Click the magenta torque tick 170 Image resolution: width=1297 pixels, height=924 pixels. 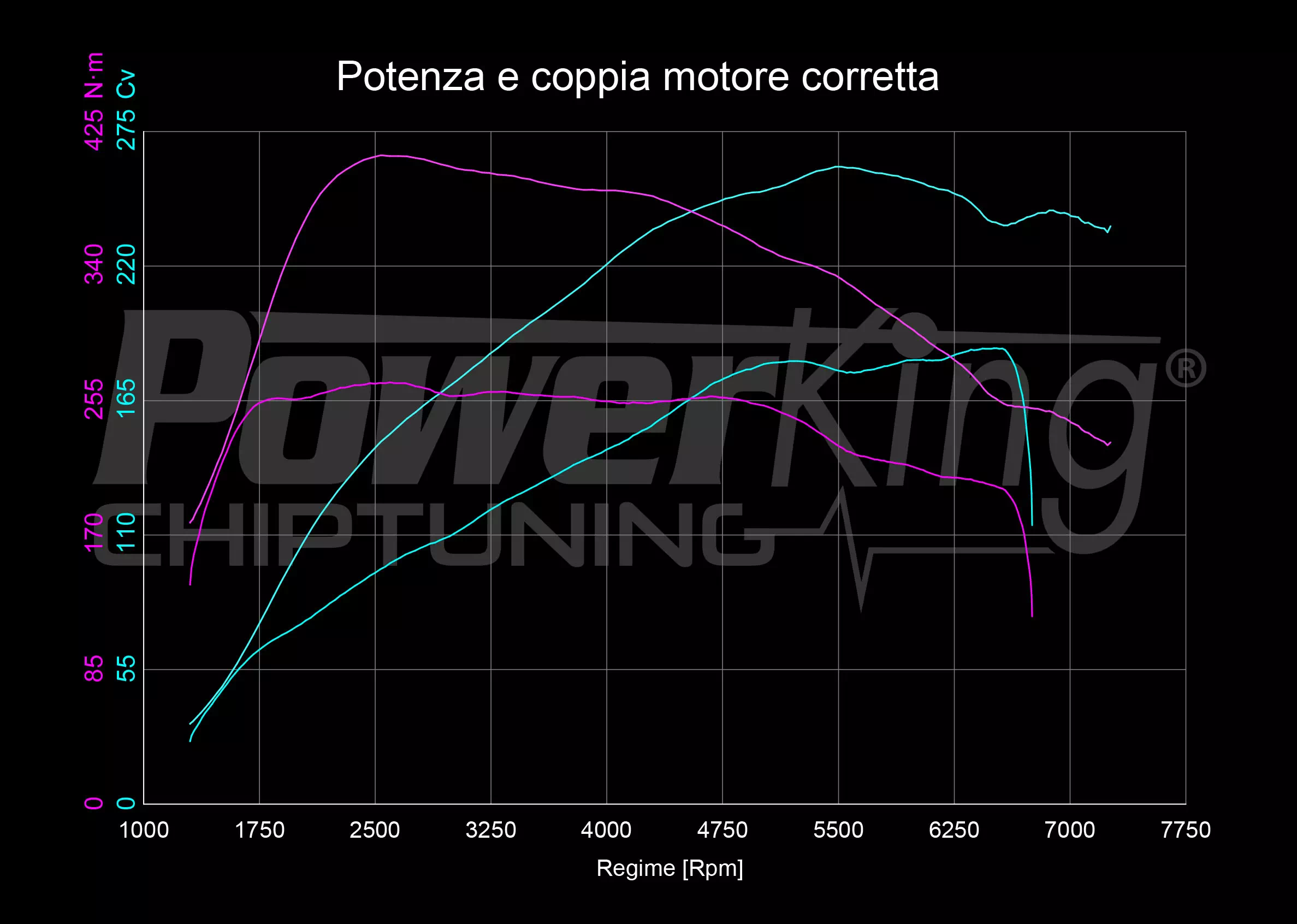(x=94, y=532)
